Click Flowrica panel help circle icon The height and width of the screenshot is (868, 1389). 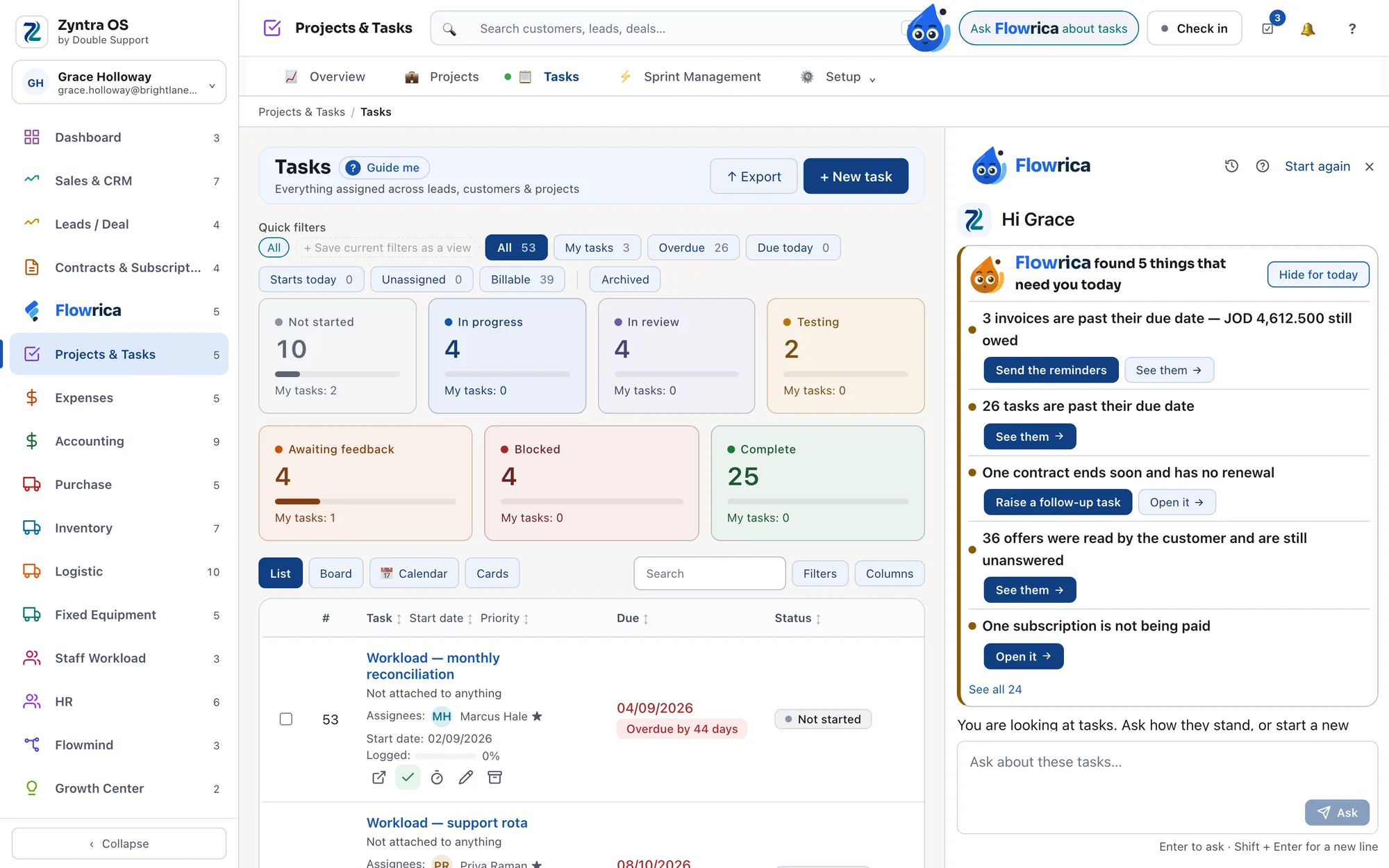click(1263, 166)
